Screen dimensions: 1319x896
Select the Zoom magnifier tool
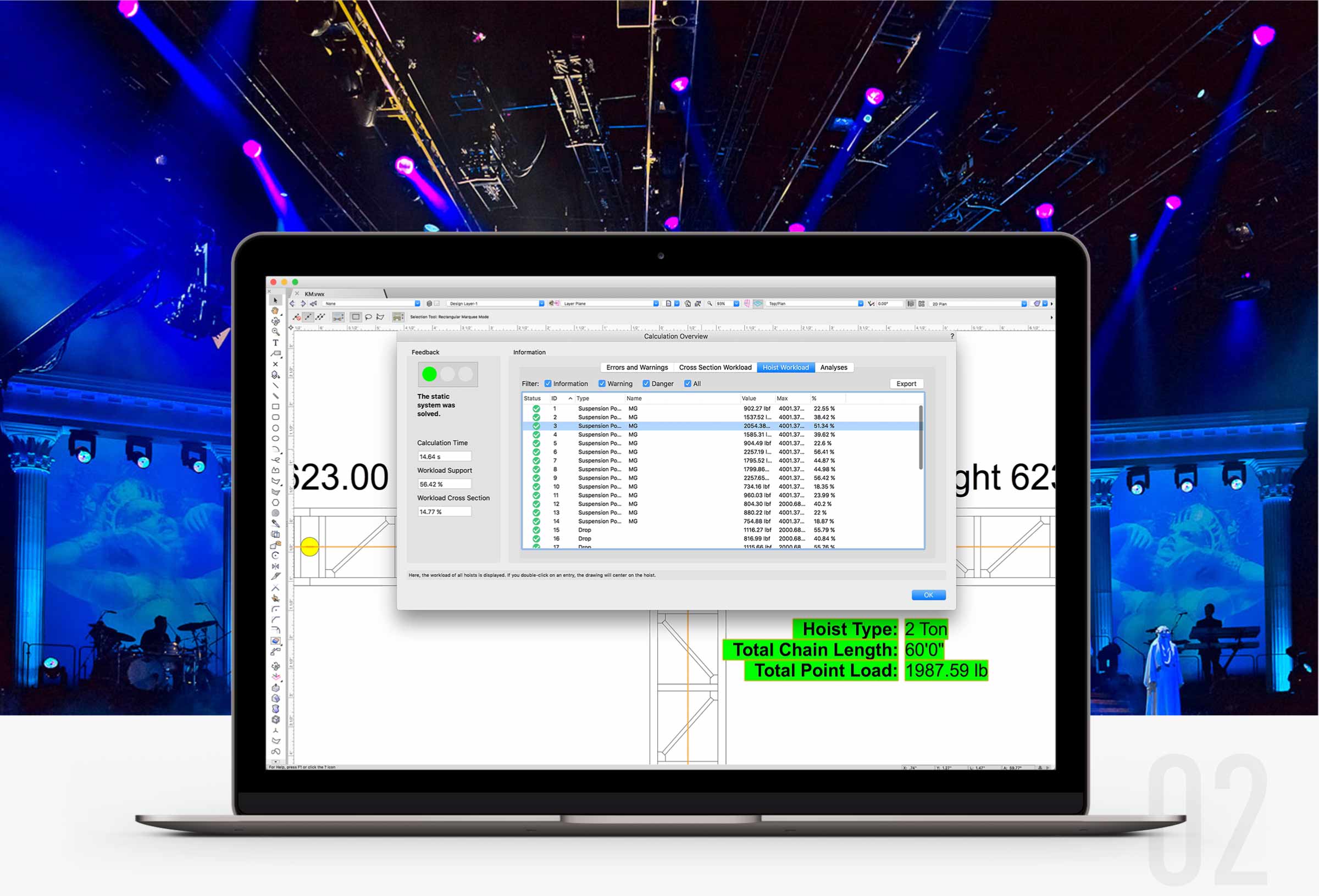[x=275, y=332]
